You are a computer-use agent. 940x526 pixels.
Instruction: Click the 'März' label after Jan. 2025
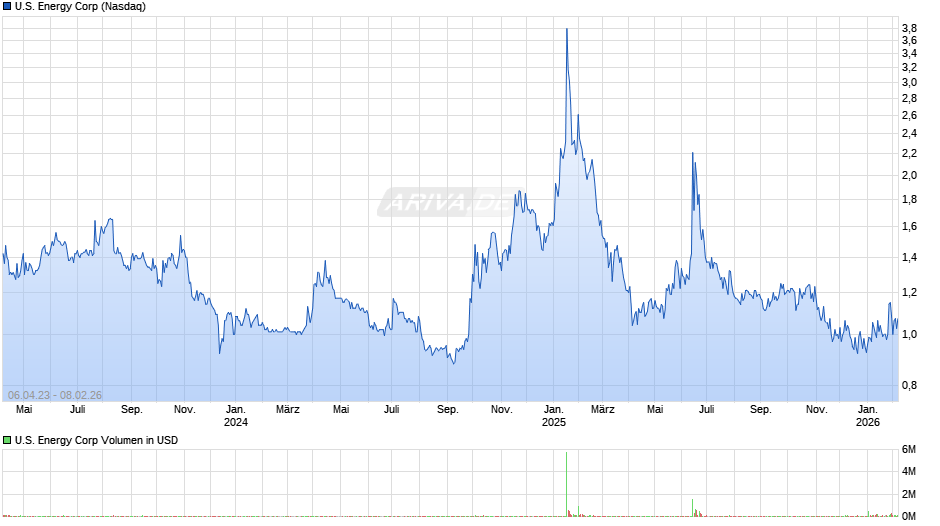[x=602, y=409]
